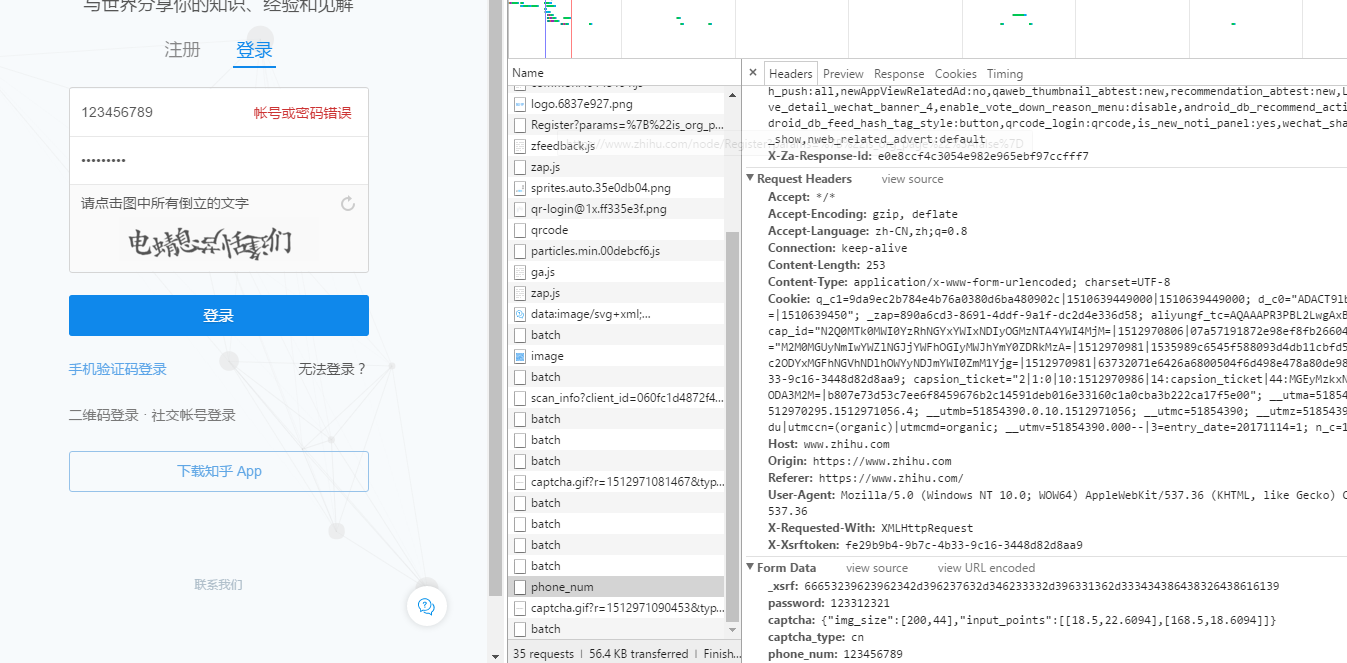Select captcha.gif?r=1512971090453 request
The image size is (1347, 663).
point(617,608)
